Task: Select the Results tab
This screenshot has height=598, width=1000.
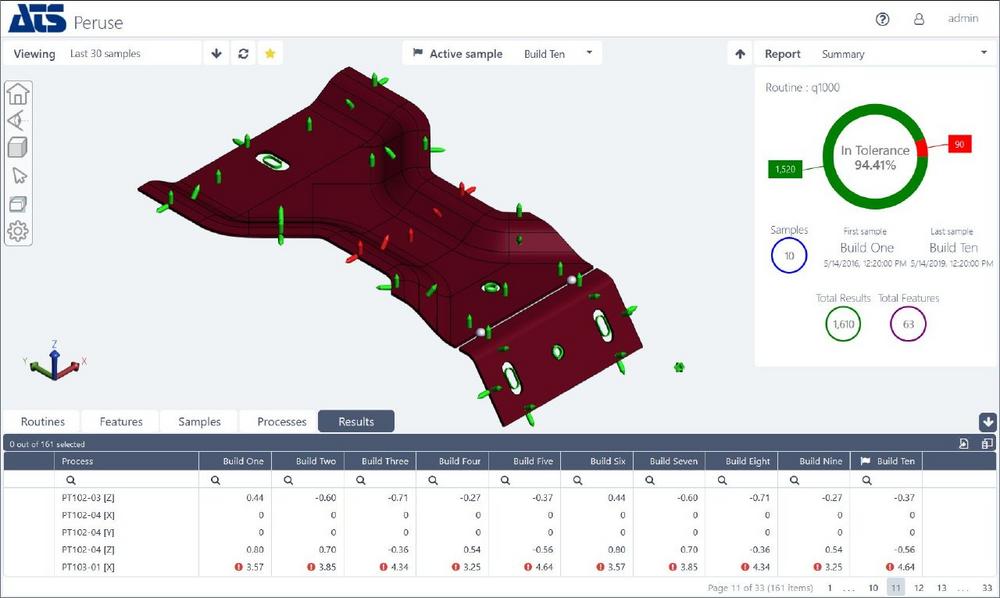Action: tap(356, 421)
